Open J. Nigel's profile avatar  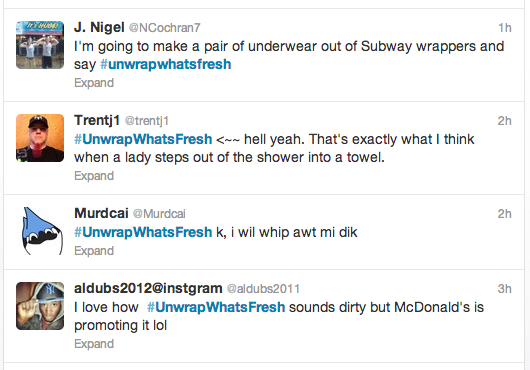click(40, 45)
